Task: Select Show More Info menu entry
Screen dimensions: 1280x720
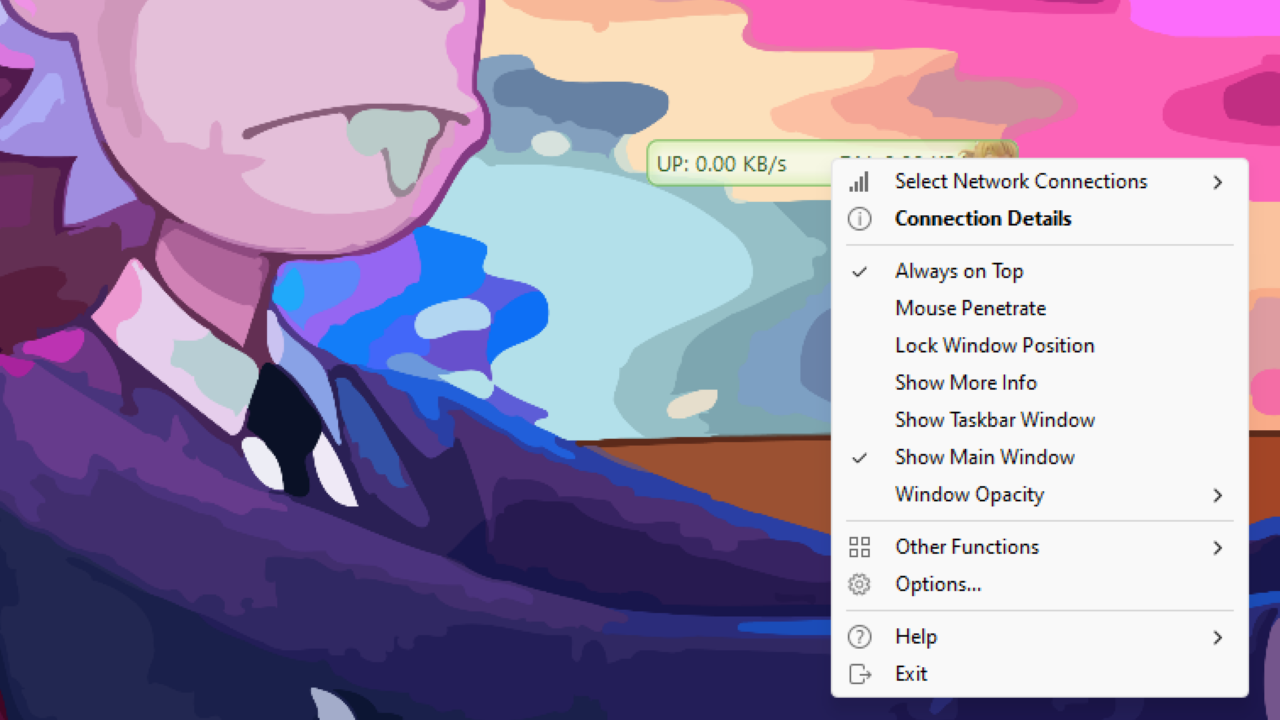Action: [965, 382]
